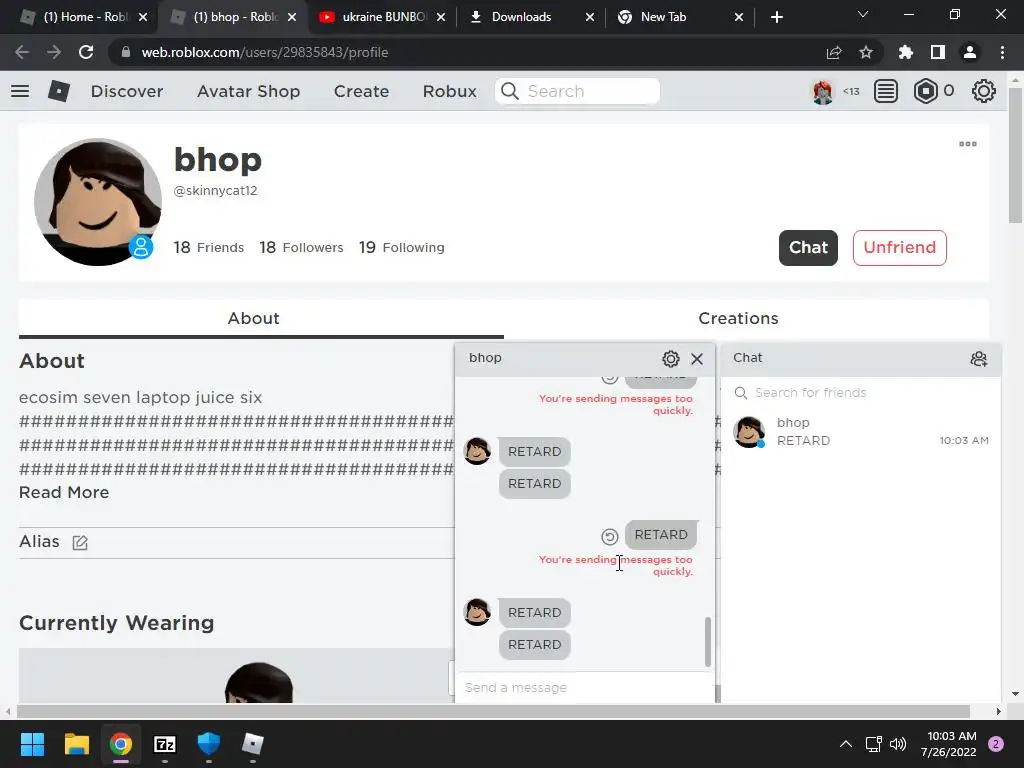Open the bhop chat settings gear
The height and width of the screenshot is (768, 1024).
671,359
